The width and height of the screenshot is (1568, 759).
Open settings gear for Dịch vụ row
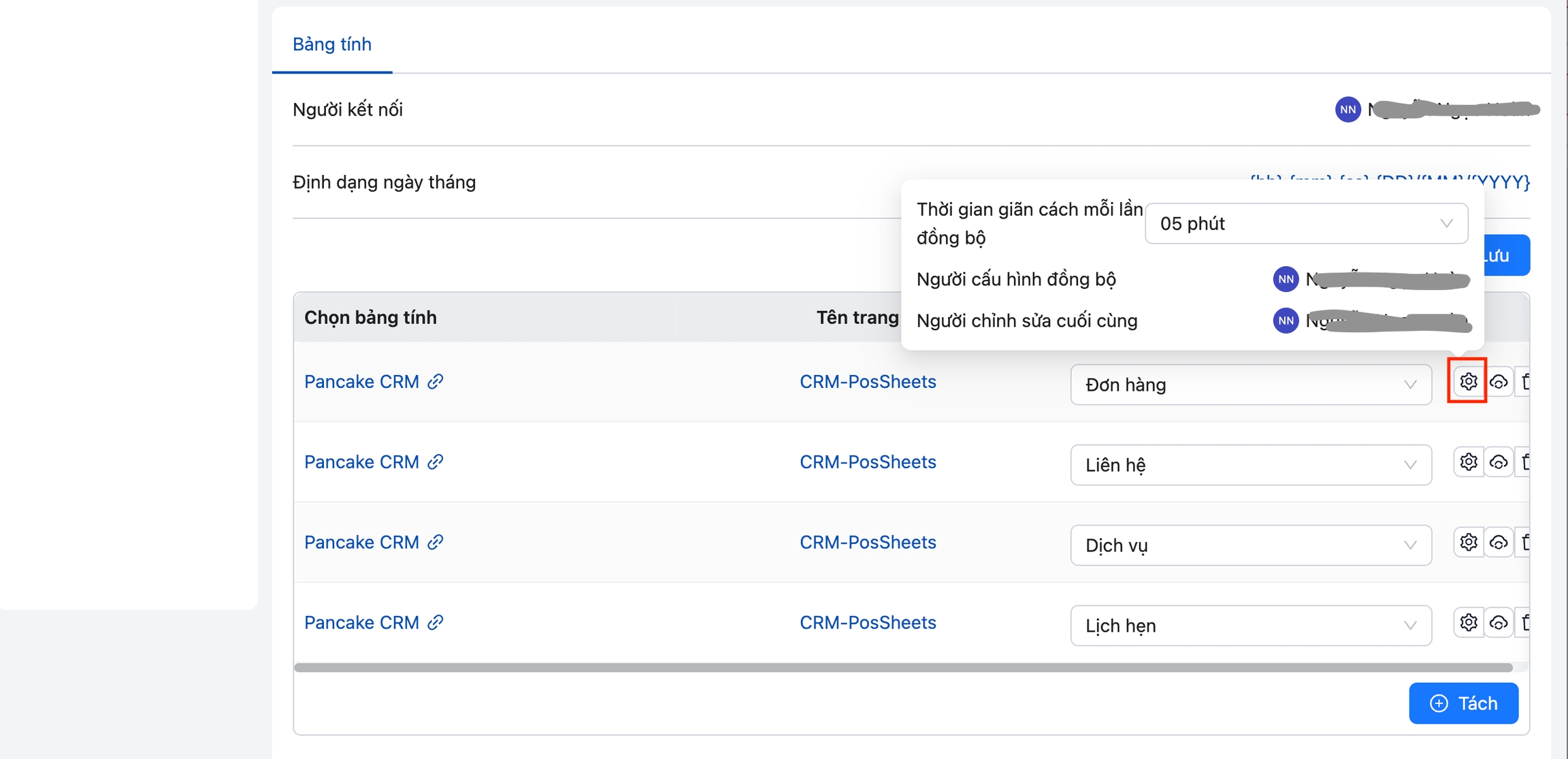click(1468, 543)
